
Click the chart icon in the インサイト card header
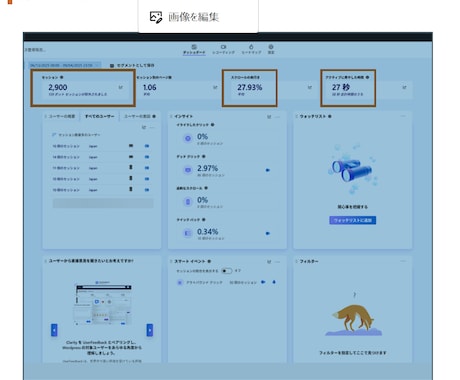(x=269, y=117)
